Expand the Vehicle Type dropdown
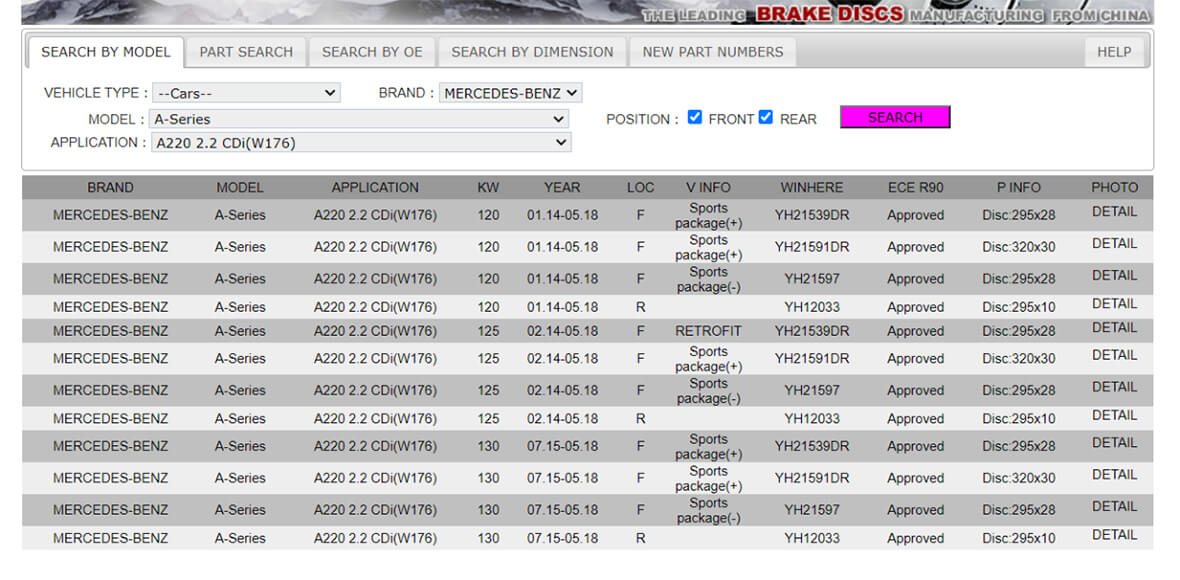 pos(246,93)
